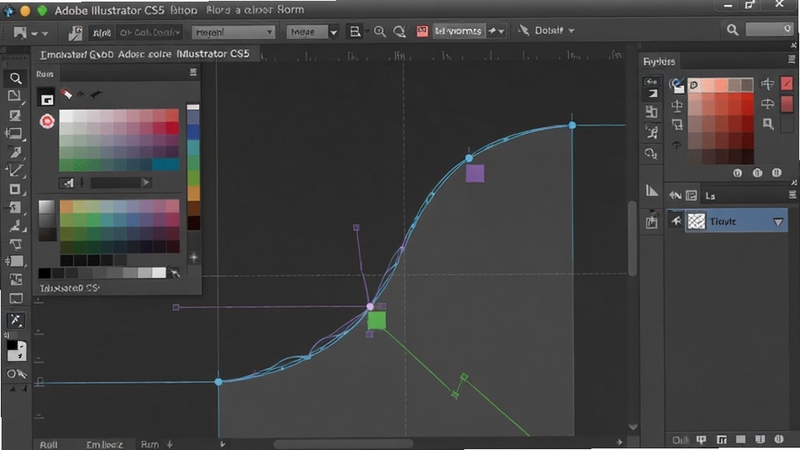The width and height of the screenshot is (800, 450).
Task: Select the red circle target icon
Action: coord(47,121)
